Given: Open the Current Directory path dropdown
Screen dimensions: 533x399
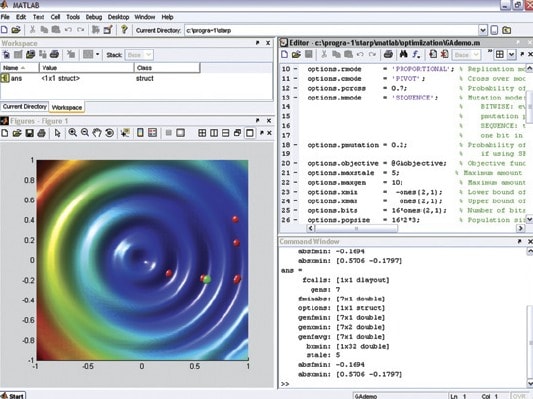Looking at the screenshot, I should click(x=483, y=30).
